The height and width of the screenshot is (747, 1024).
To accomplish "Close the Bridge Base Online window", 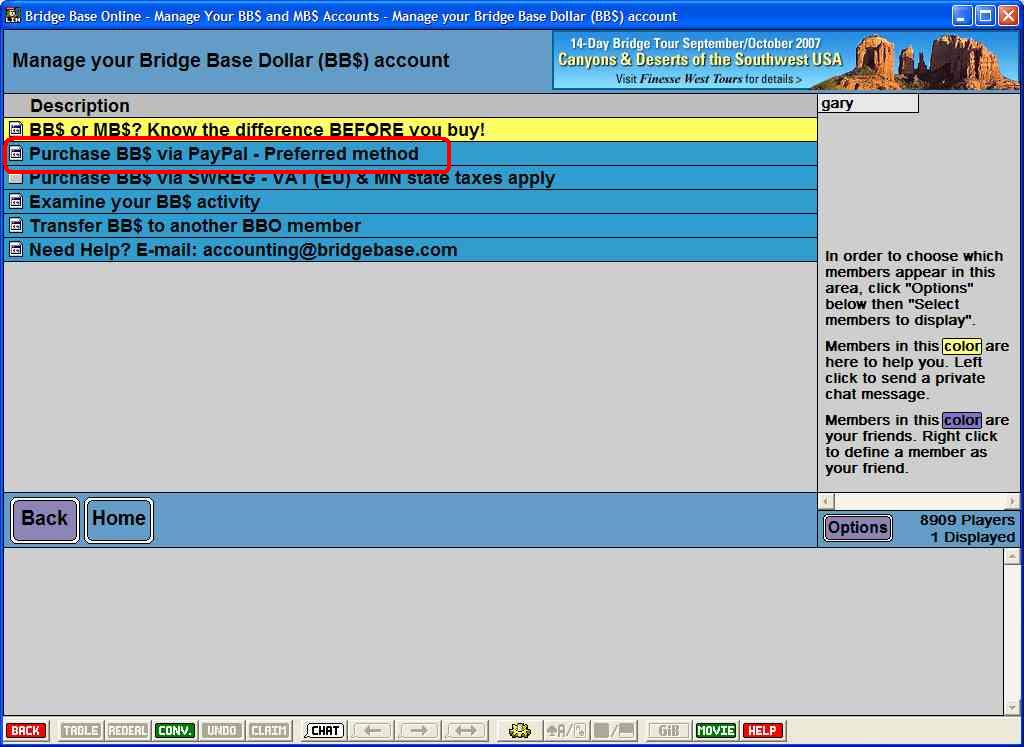I will (x=1008, y=16).
